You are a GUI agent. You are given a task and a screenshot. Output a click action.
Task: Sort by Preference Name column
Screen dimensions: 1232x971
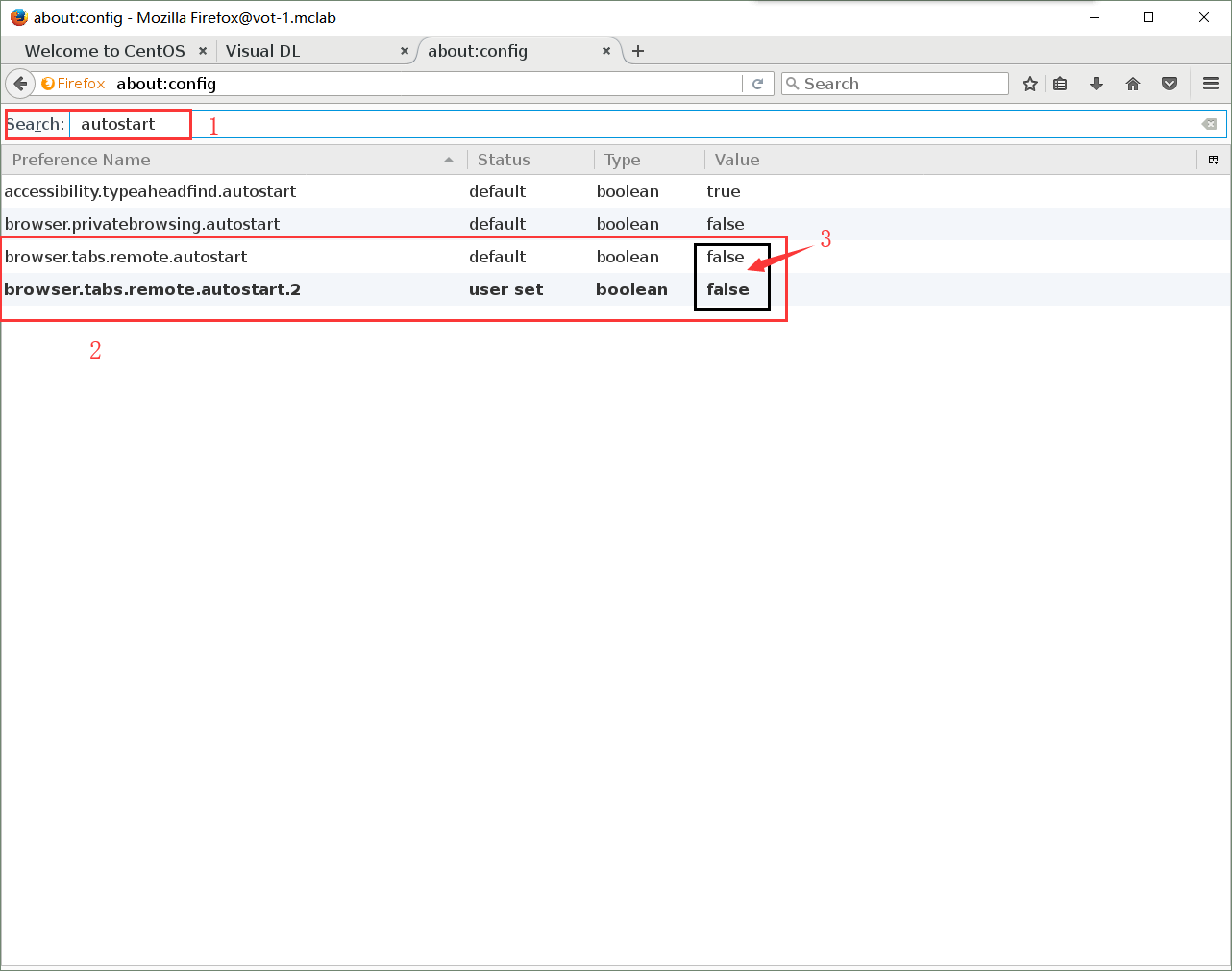click(233, 160)
